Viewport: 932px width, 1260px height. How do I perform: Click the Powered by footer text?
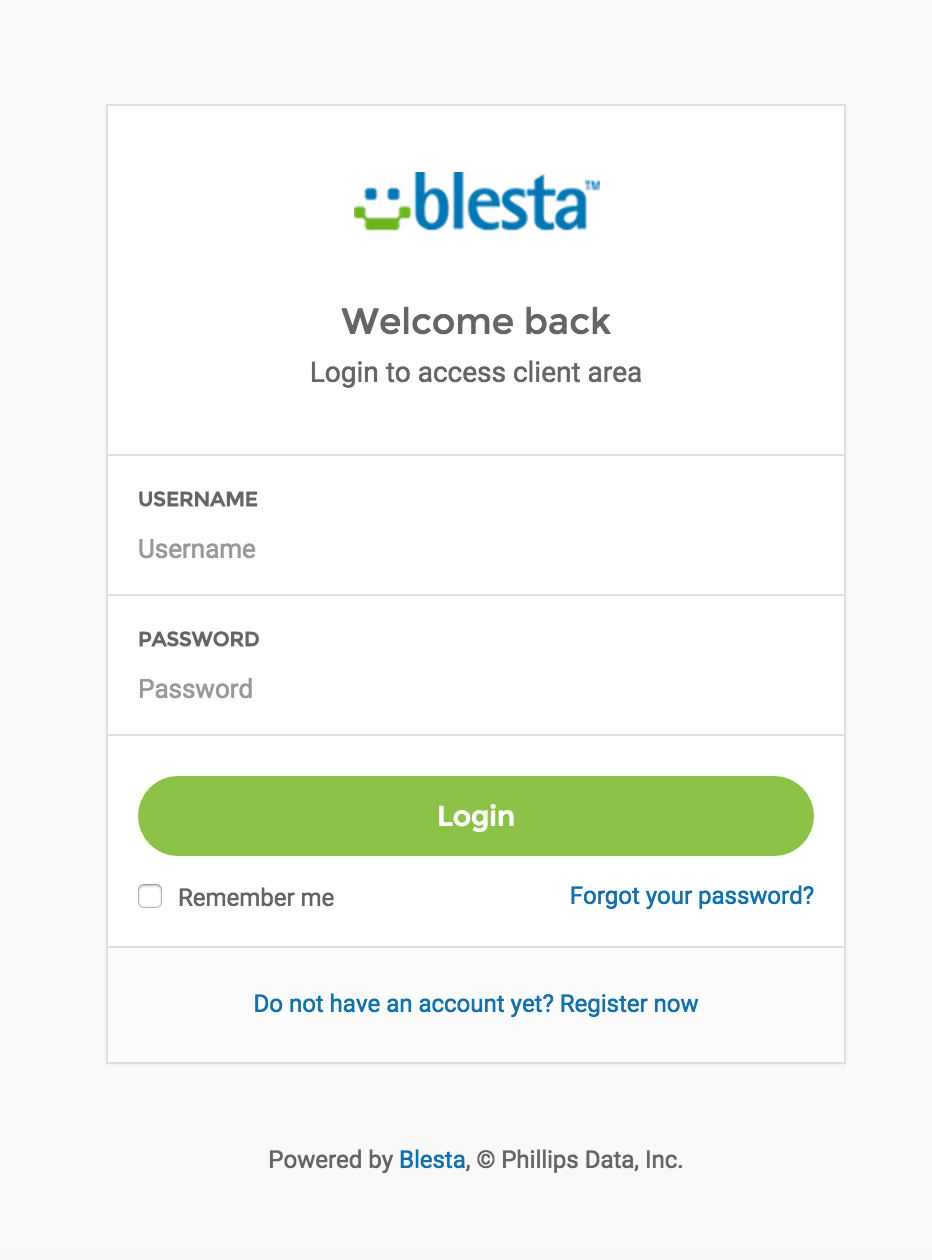(331, 1160)
